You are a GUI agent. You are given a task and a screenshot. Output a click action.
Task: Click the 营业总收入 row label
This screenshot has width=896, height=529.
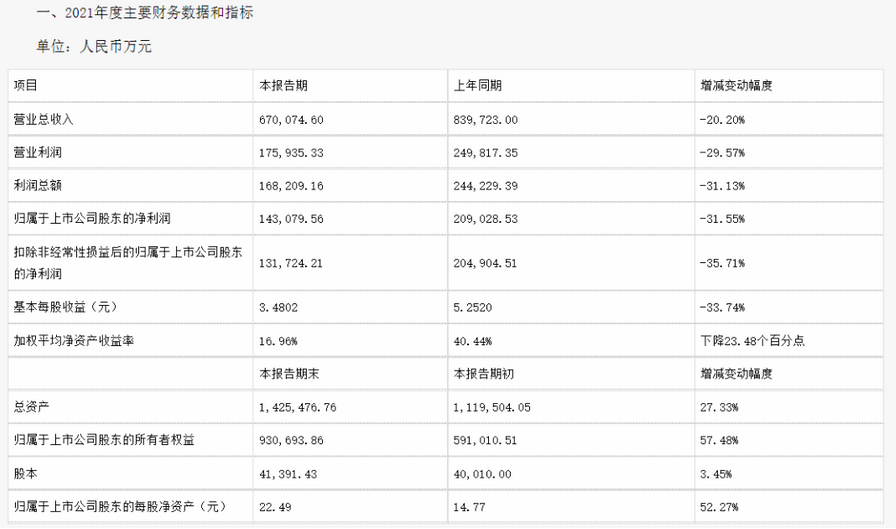click(x=43, y=119)
